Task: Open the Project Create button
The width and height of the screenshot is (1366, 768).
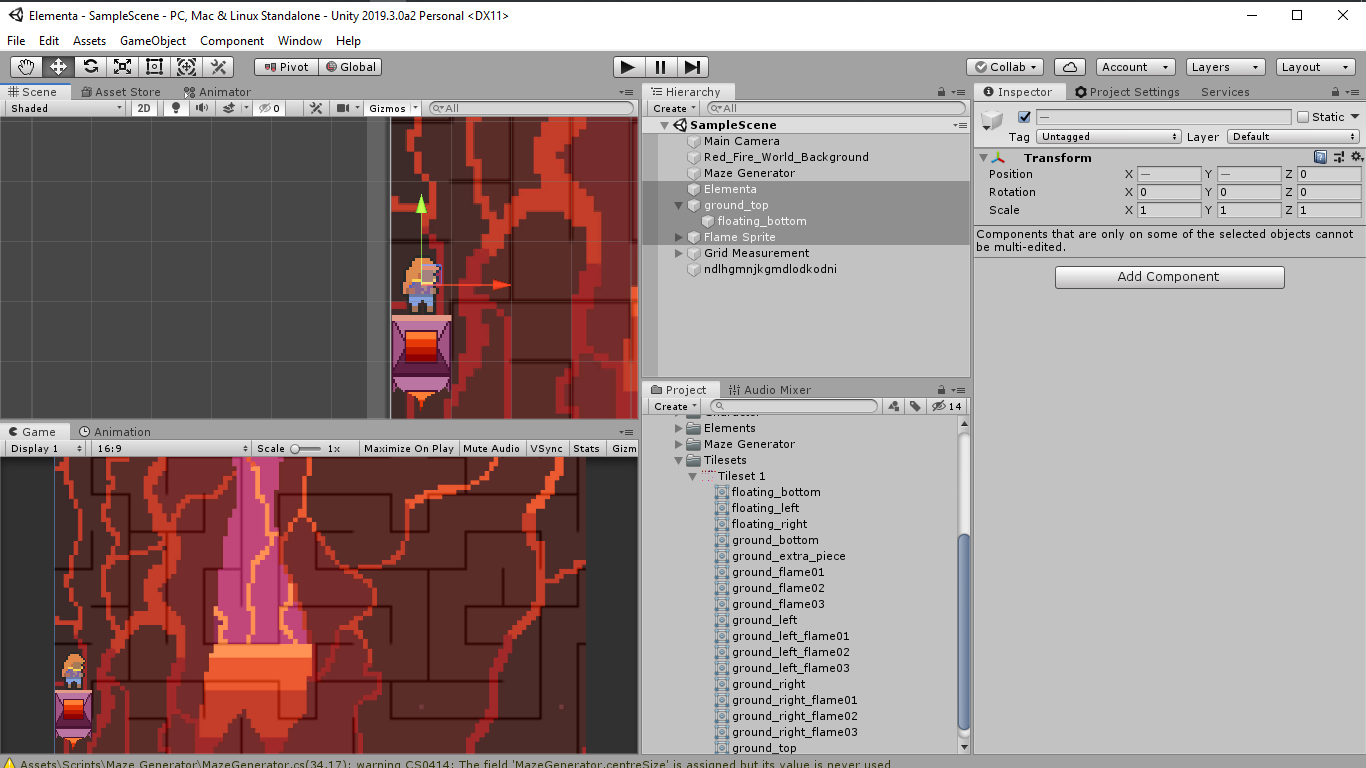Action: coord(674,406)
